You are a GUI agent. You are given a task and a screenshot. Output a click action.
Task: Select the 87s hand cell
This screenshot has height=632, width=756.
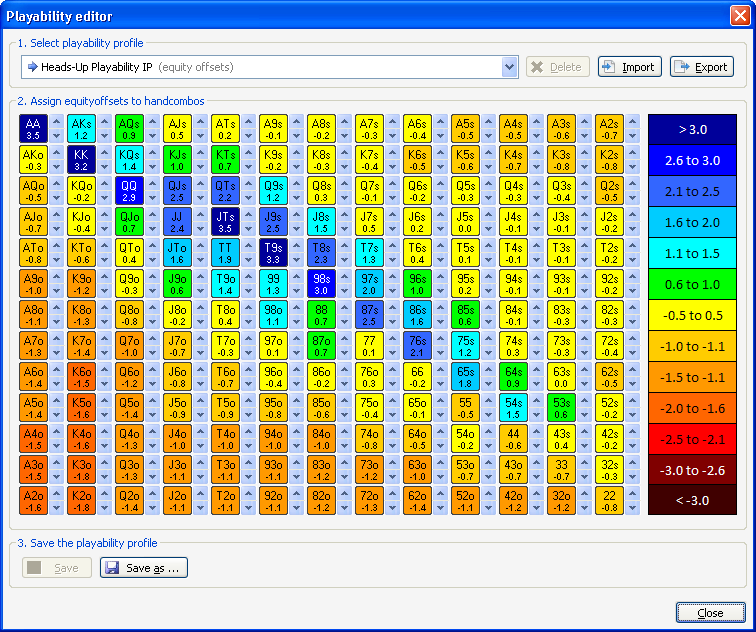(369, 314)
